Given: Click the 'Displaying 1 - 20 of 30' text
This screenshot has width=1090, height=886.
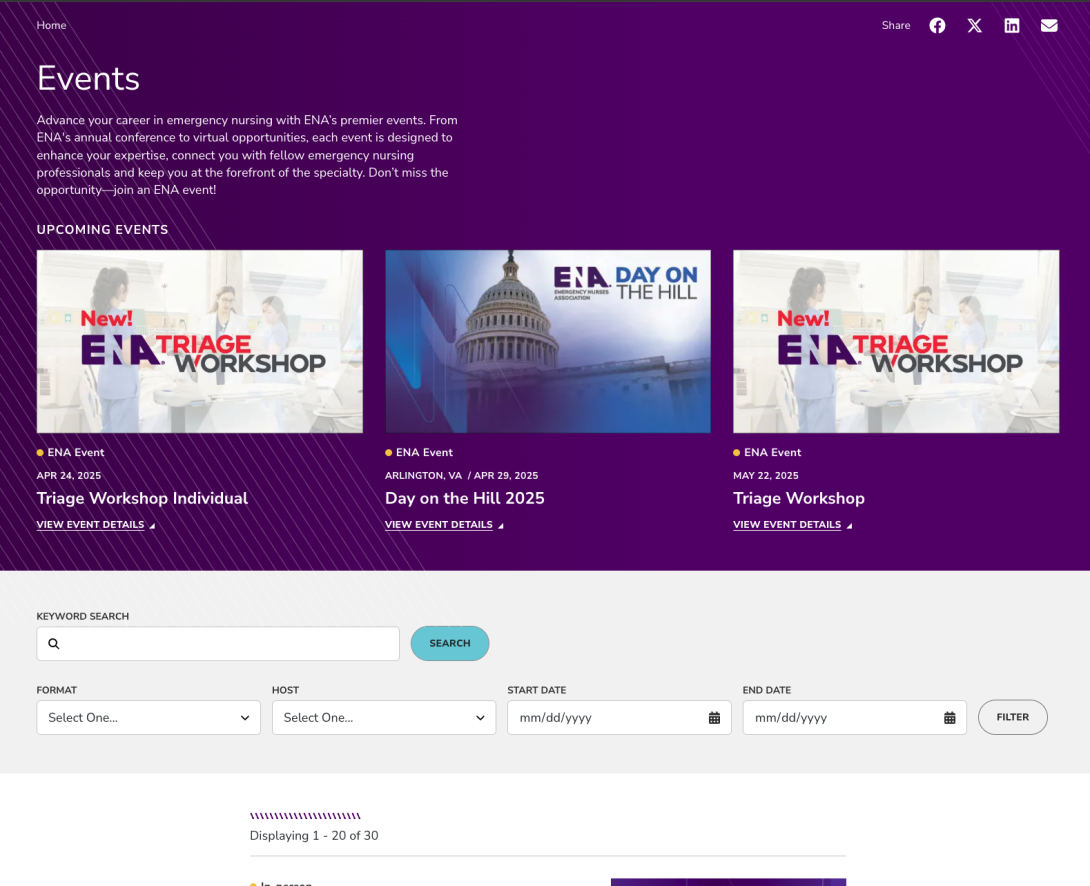Looking at the screenshot, I should tap(314, 836).
